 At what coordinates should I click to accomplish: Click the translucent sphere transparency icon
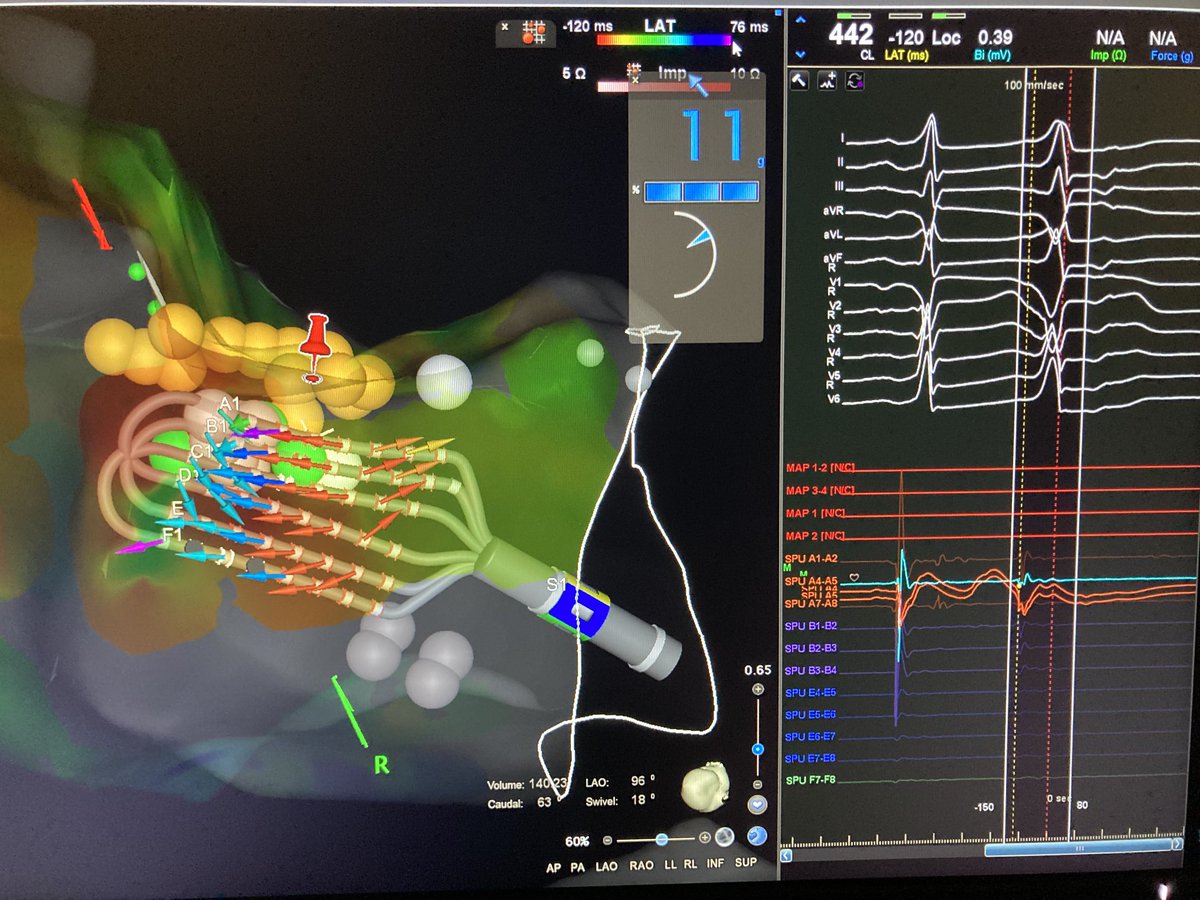[724, 838]
